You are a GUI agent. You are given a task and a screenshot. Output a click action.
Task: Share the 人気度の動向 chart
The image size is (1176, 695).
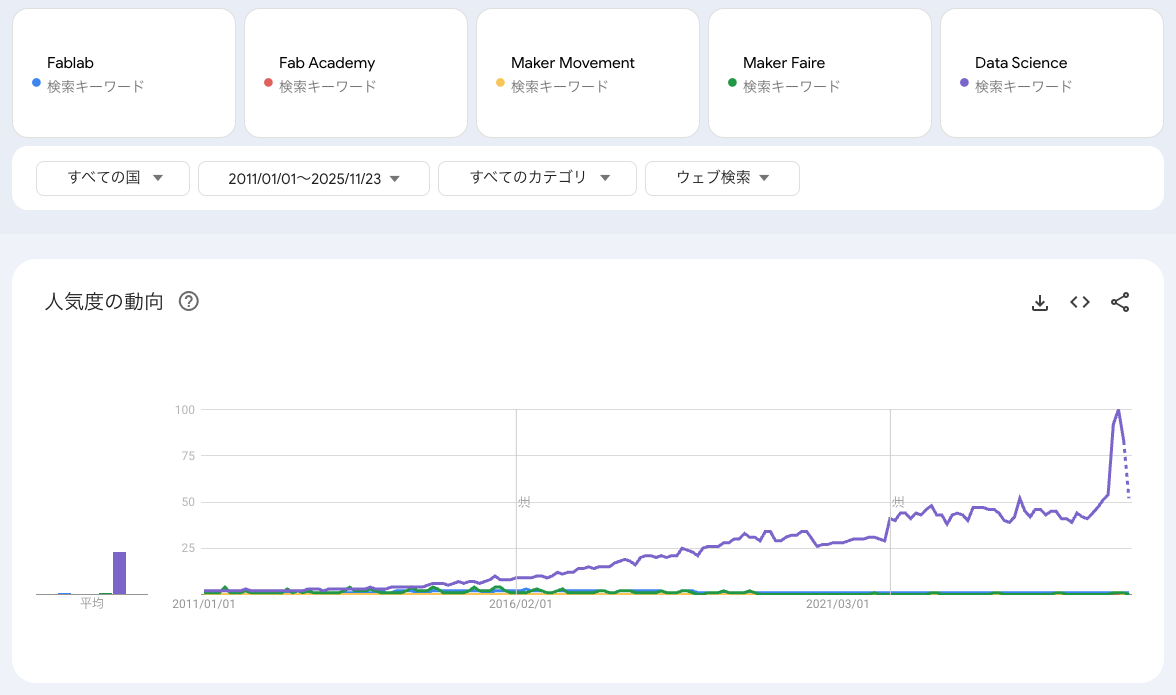[1120, 302]
